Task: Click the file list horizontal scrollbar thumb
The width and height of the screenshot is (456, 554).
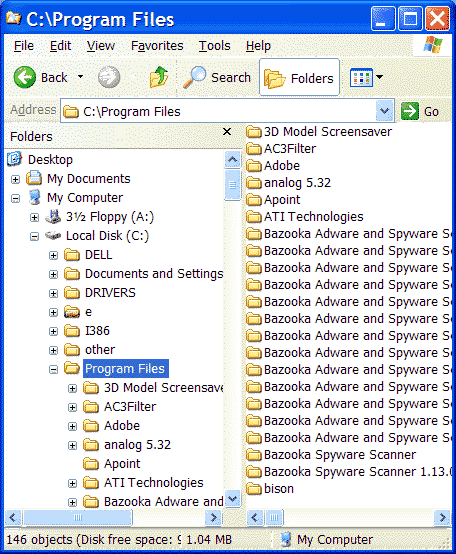Action: 274,518
